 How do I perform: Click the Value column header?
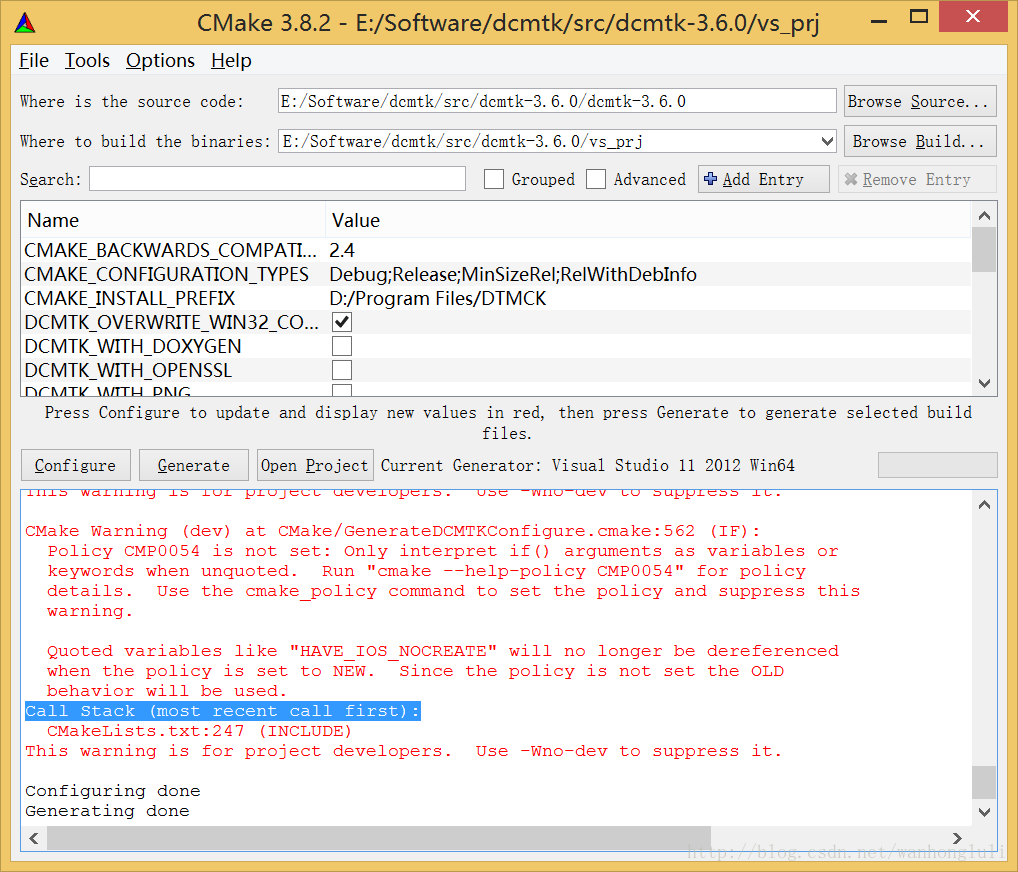coord(648,220)
